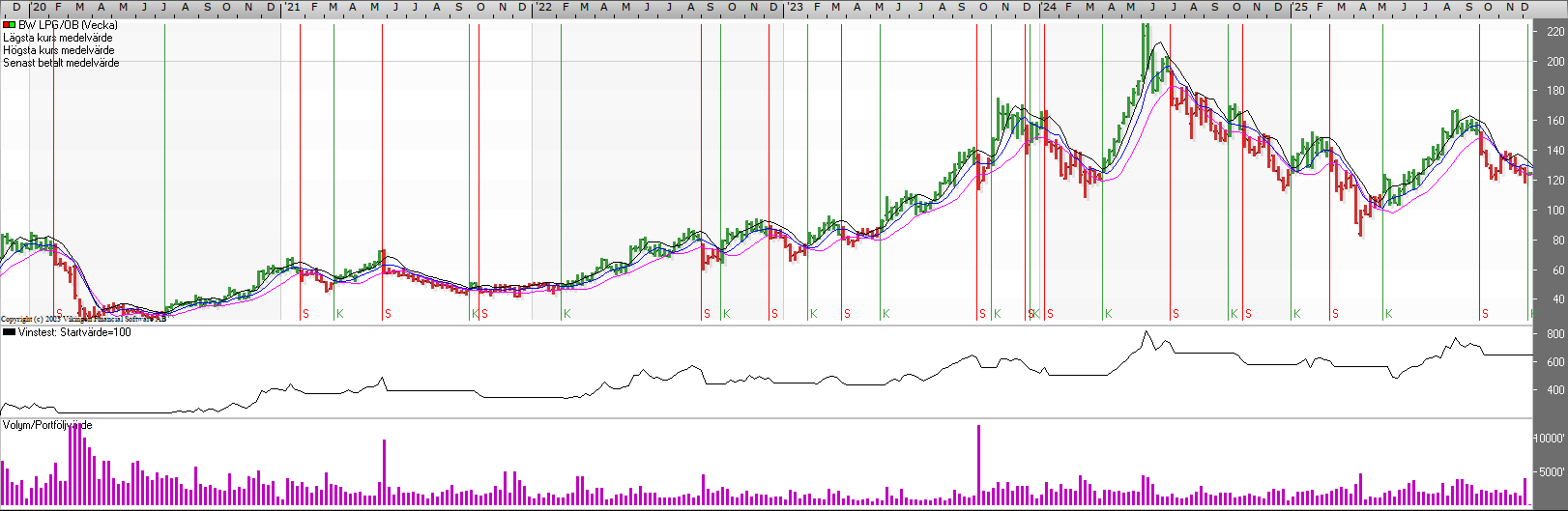Click the '25 year label on time axis
Screen dimensions: 1568x511
pyautogui.click(x=1300, y=8)
